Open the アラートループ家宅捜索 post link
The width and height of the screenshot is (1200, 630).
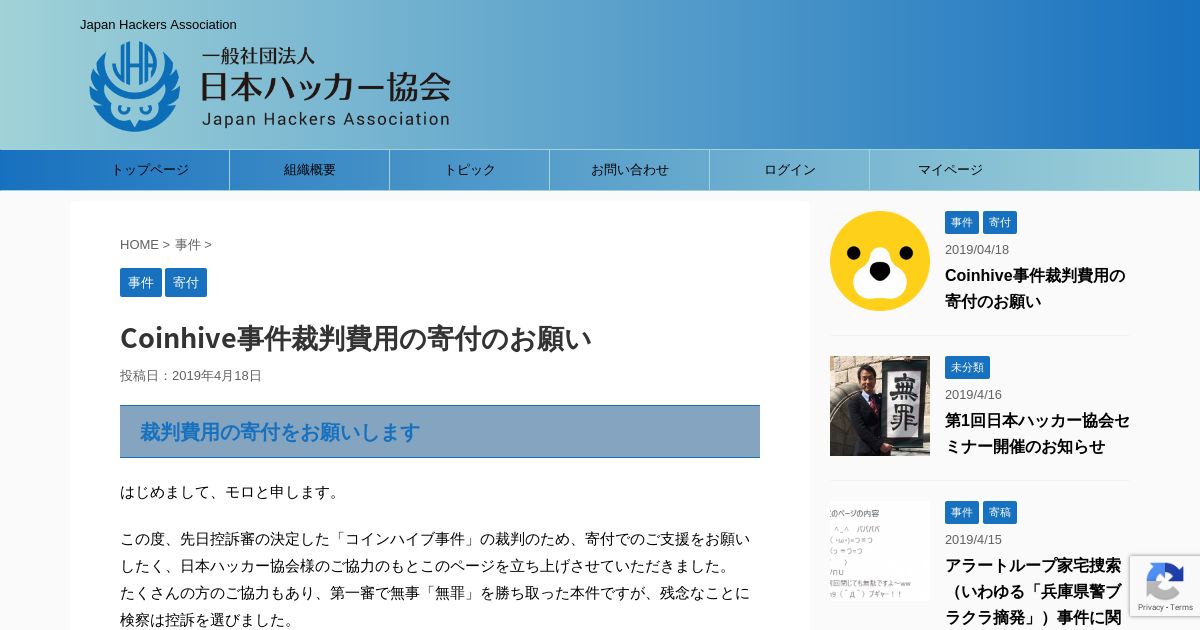point(1033,591)
